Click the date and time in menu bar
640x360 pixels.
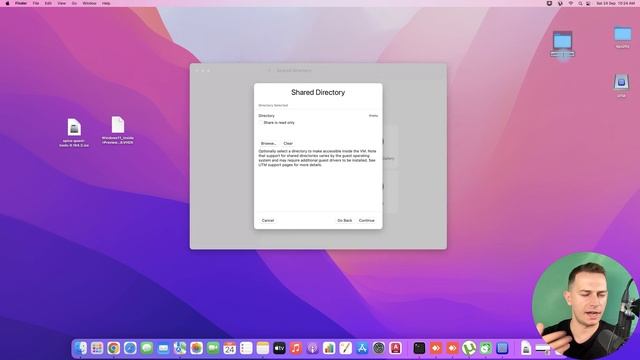pyautogui.click(x=616, y=3)
